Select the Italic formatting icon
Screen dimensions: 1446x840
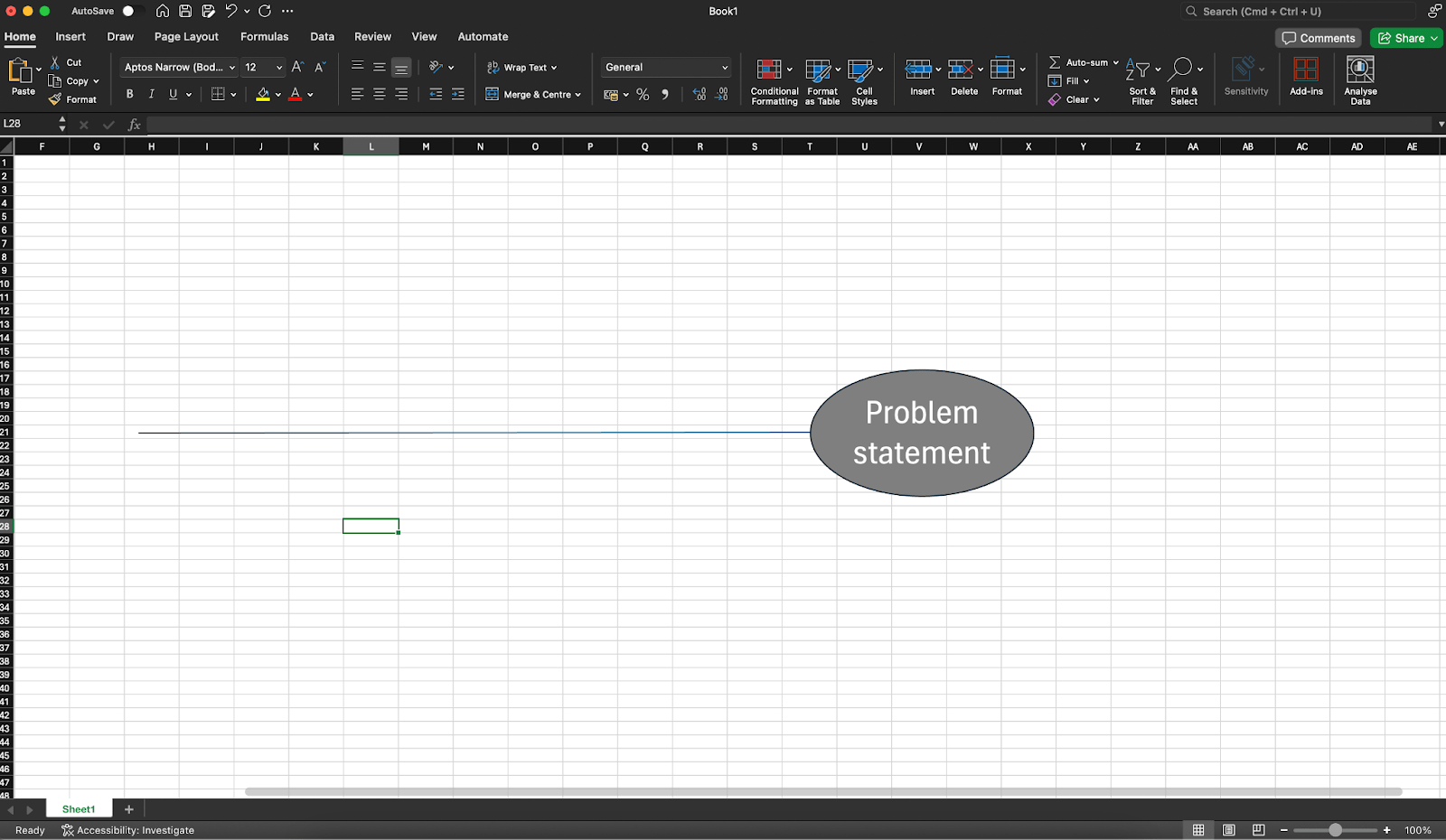[x=151, y=93]
